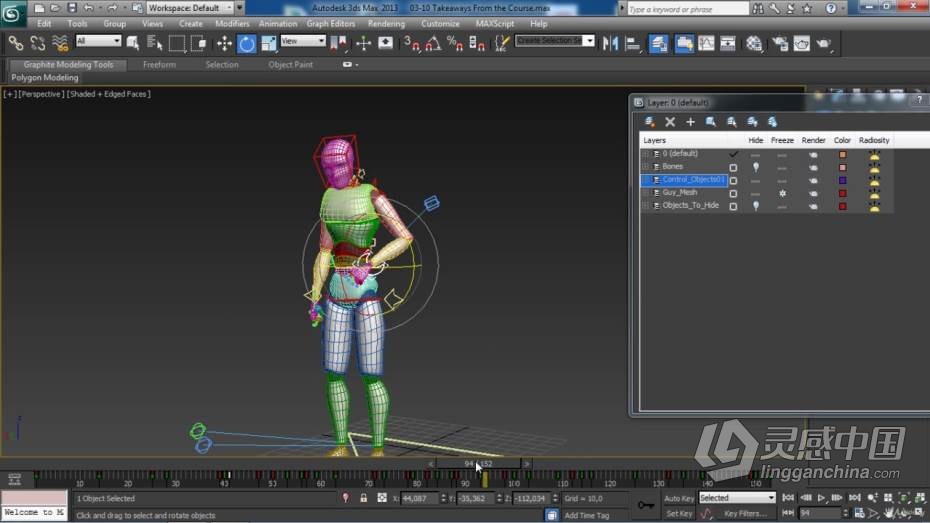Image resolution: width=930 pixels, height=523 pixels.
Task: Open the Material Editor icon
Action: [754, 43]
